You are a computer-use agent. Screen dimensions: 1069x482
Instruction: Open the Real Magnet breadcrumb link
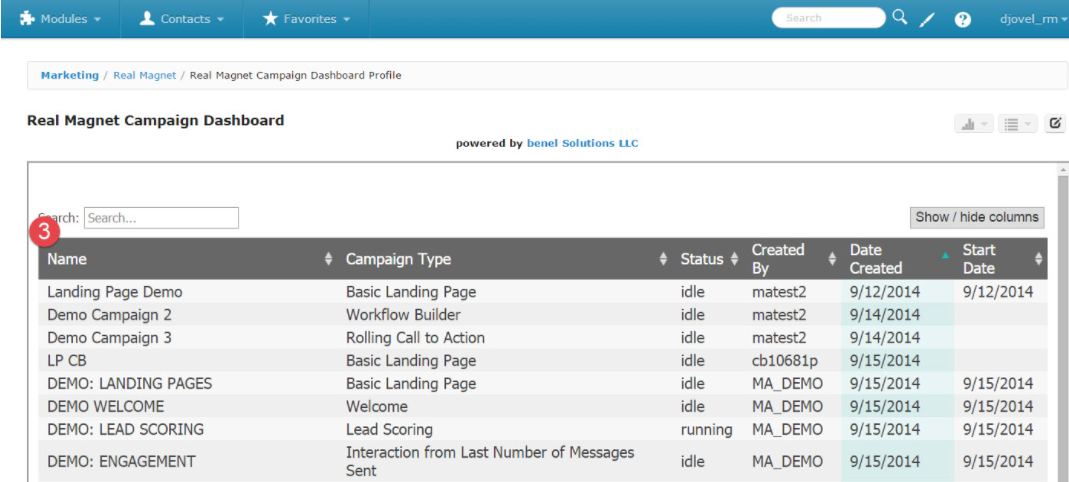[x=145, y=76]
